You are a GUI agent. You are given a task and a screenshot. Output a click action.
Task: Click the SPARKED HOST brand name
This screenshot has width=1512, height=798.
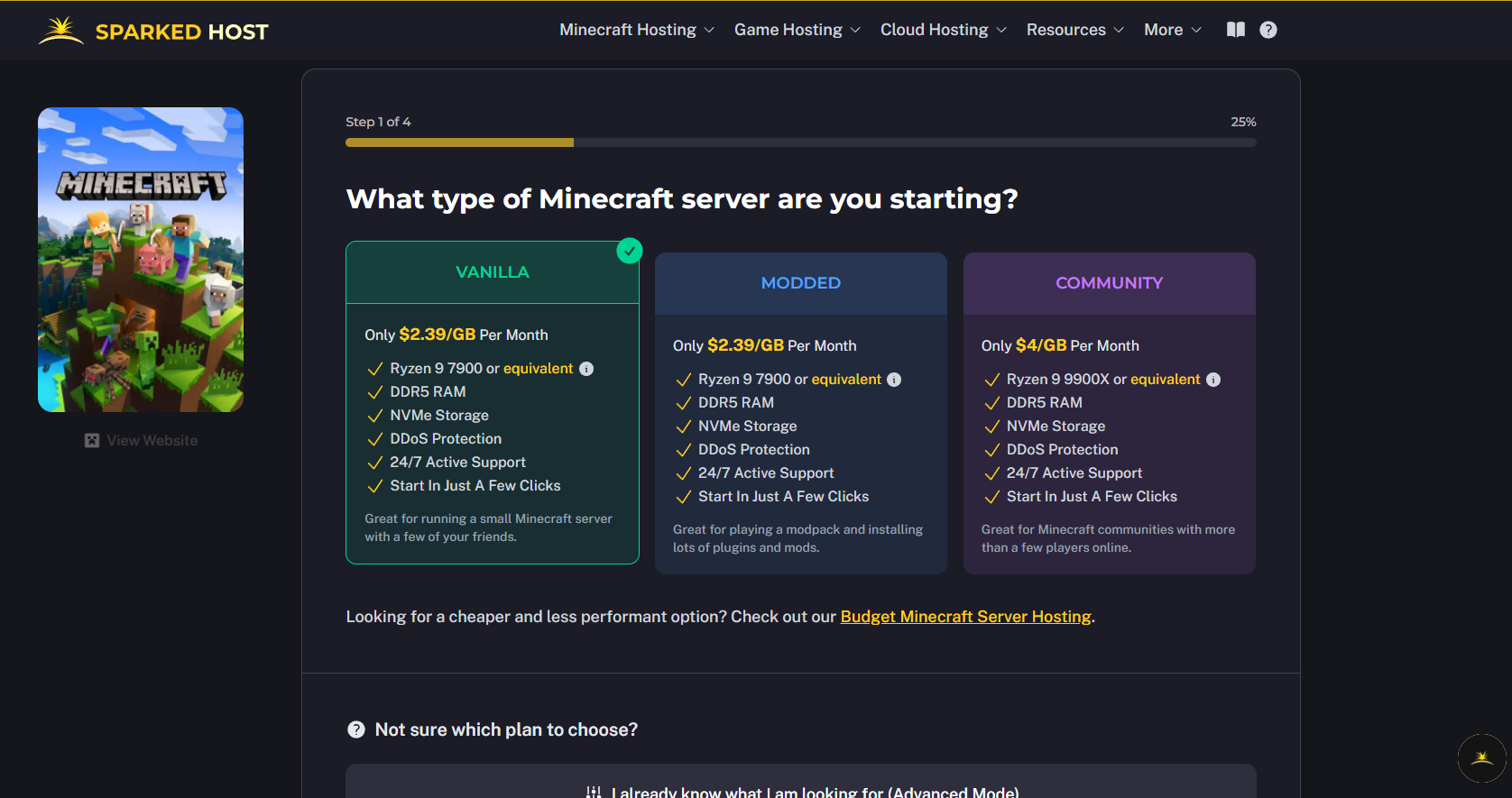182,32
